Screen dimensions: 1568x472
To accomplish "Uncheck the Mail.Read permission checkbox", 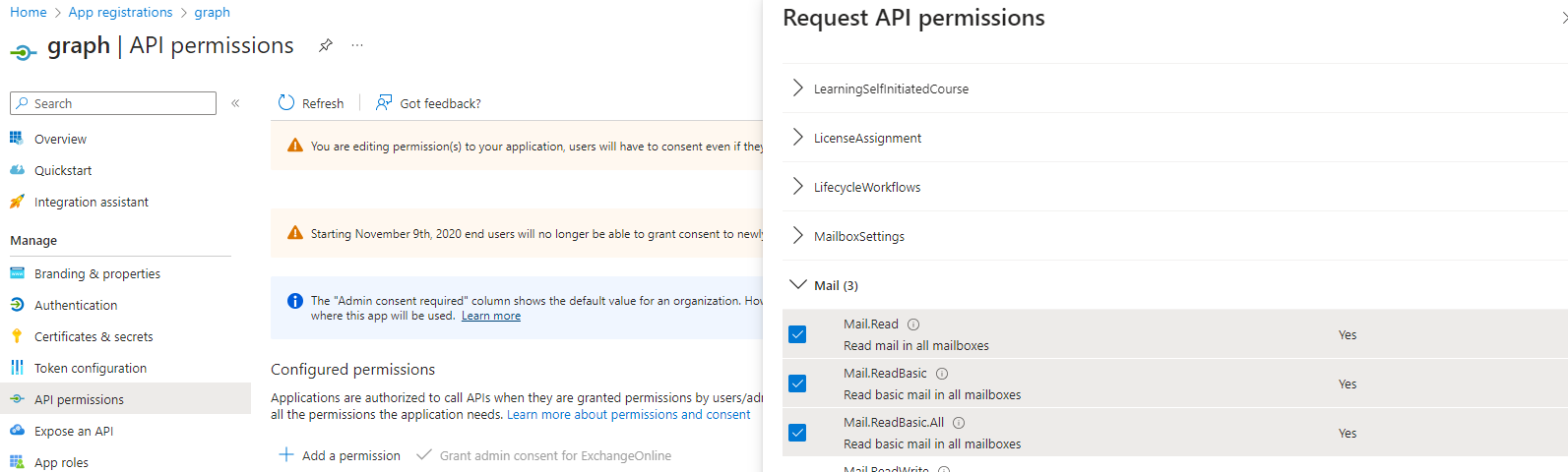I will pos(797,334).
